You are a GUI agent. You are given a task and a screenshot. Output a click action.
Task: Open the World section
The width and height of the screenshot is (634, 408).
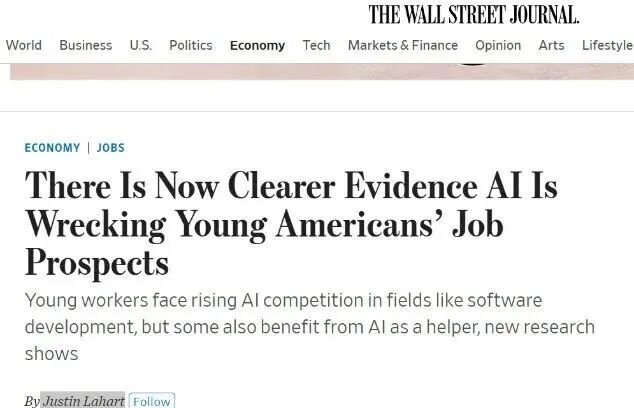24,45
